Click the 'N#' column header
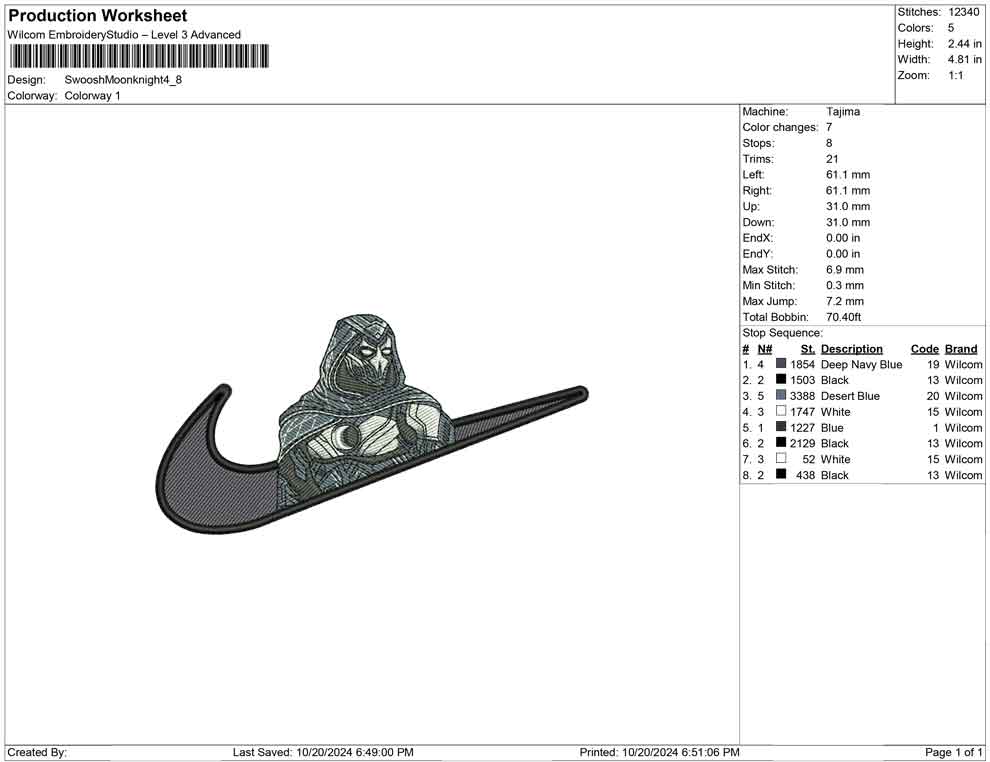The height and width of the screenshot is (762, 990). click(765, 348)
